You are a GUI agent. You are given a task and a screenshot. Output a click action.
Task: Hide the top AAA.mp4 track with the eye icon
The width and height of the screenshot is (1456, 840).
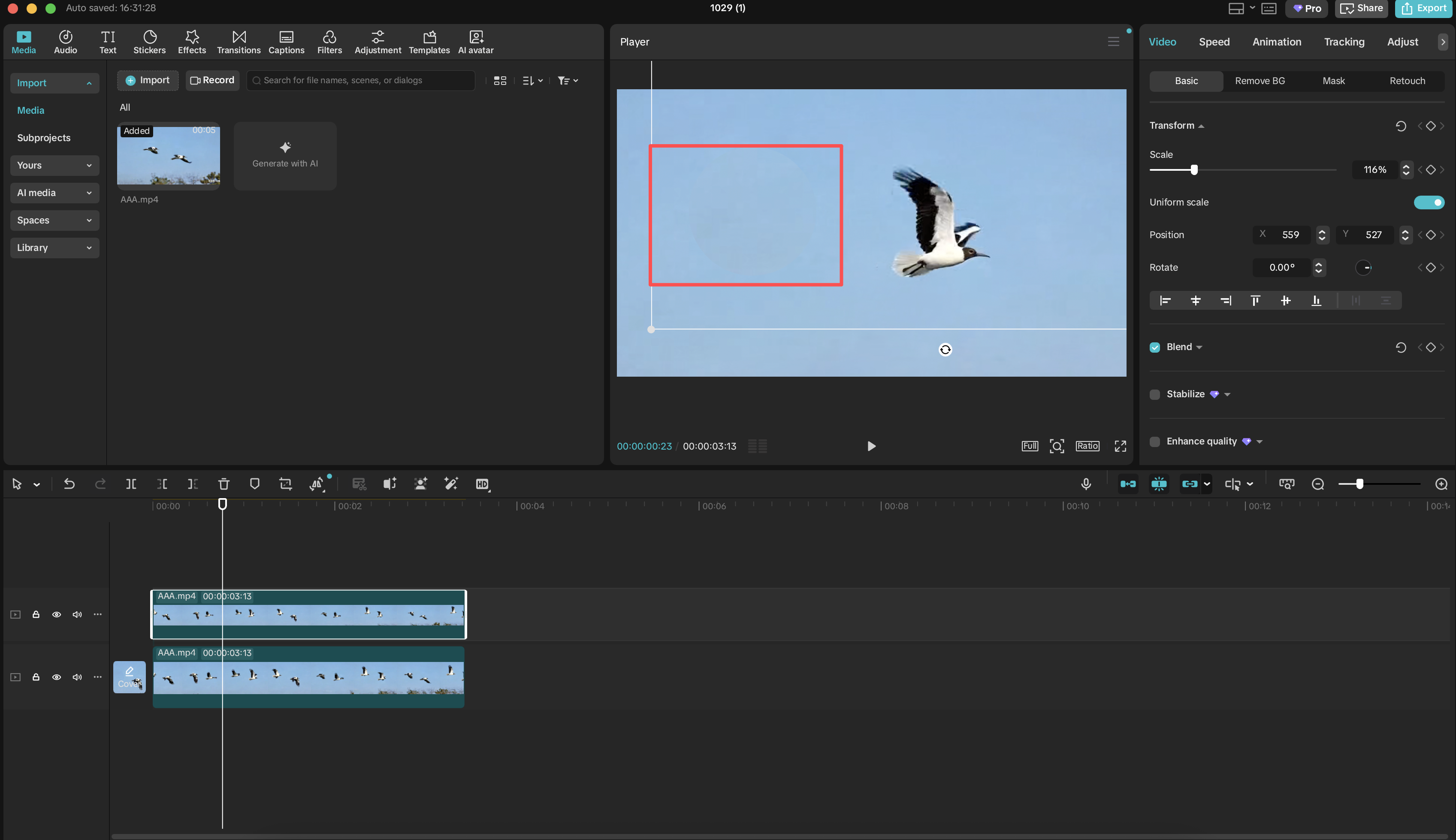[56, 614]
